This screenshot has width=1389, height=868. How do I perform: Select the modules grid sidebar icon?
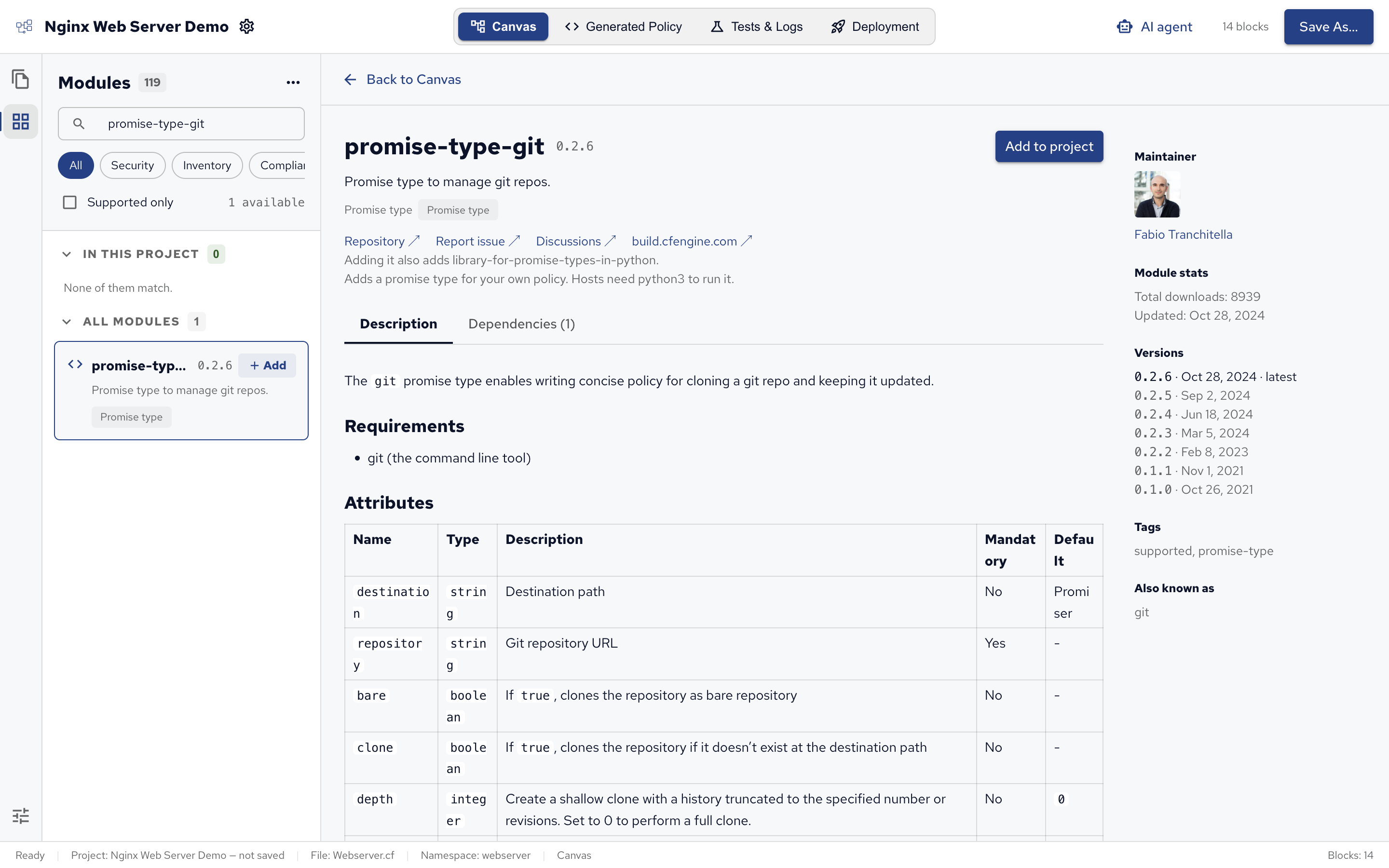(x=21, y=121)
